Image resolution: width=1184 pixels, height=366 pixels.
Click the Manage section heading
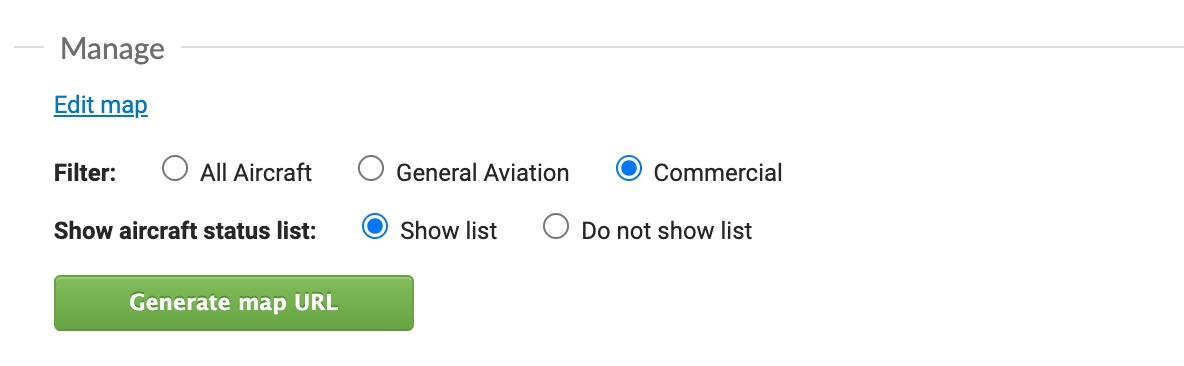[113, 49]
